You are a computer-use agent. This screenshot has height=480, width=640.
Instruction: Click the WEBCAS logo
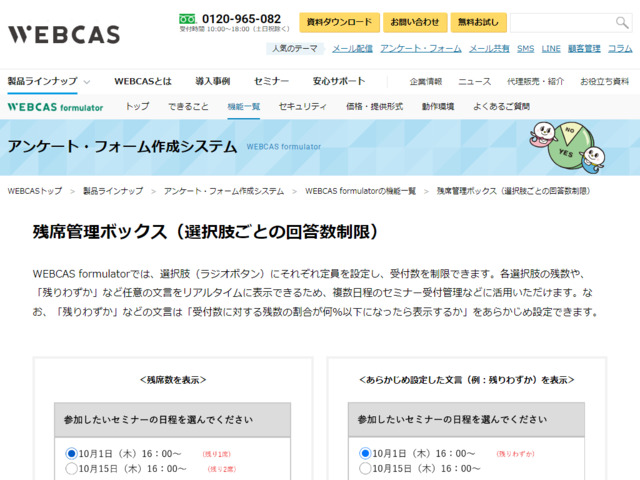tap(64, 34)
